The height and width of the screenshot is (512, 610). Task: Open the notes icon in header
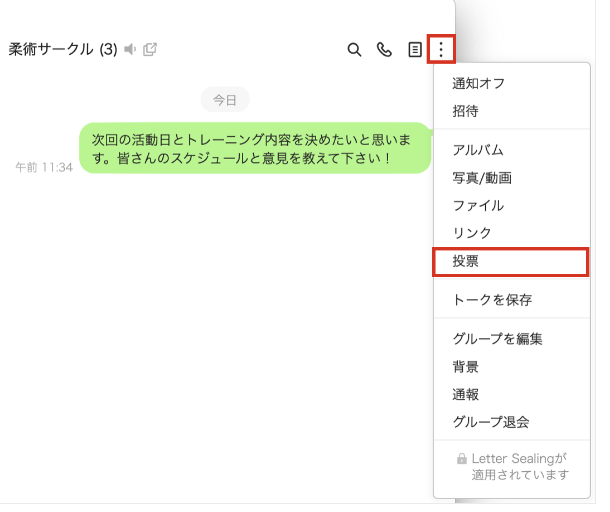point(415,50)
